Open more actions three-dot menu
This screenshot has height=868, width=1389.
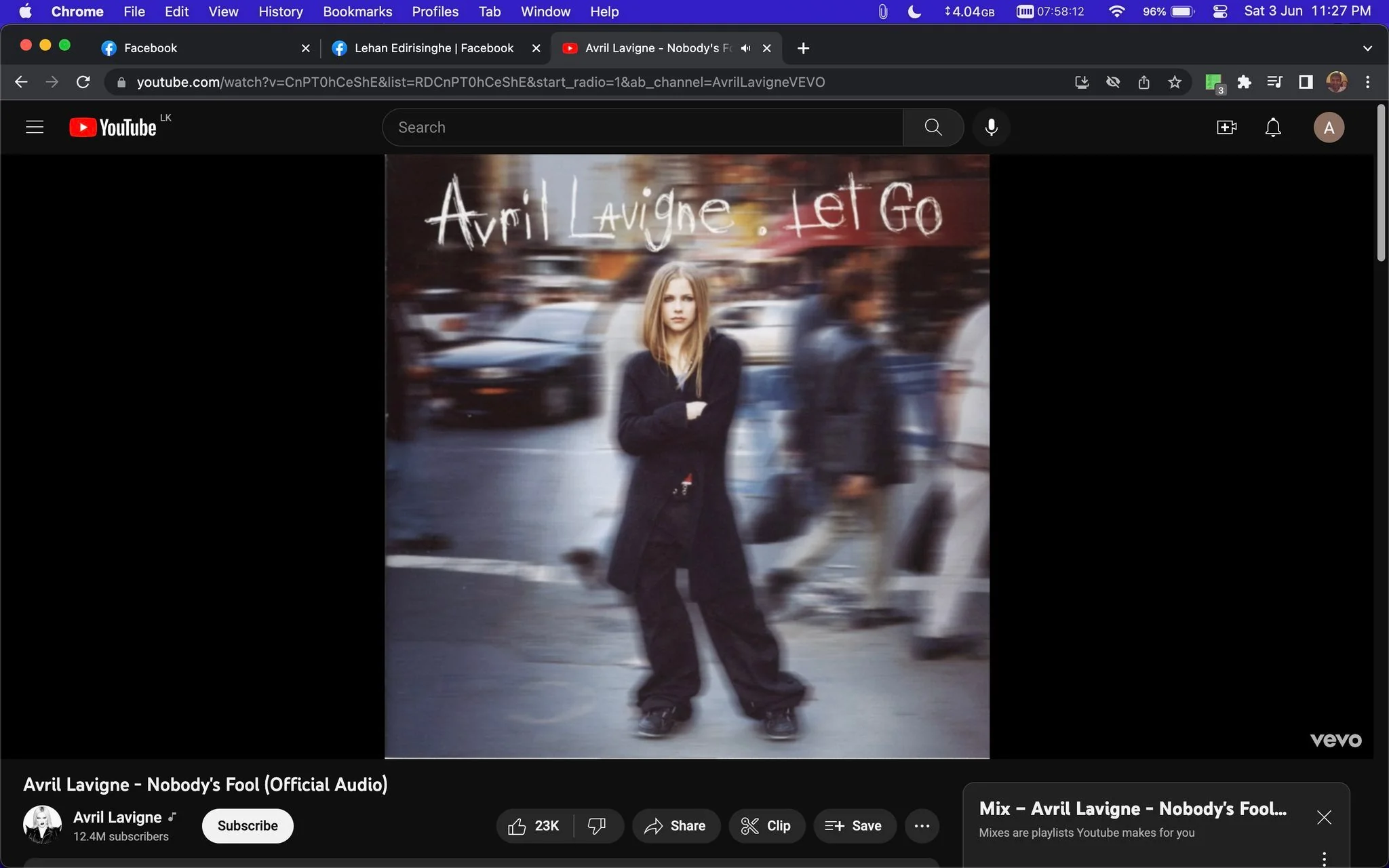(922, 825)
